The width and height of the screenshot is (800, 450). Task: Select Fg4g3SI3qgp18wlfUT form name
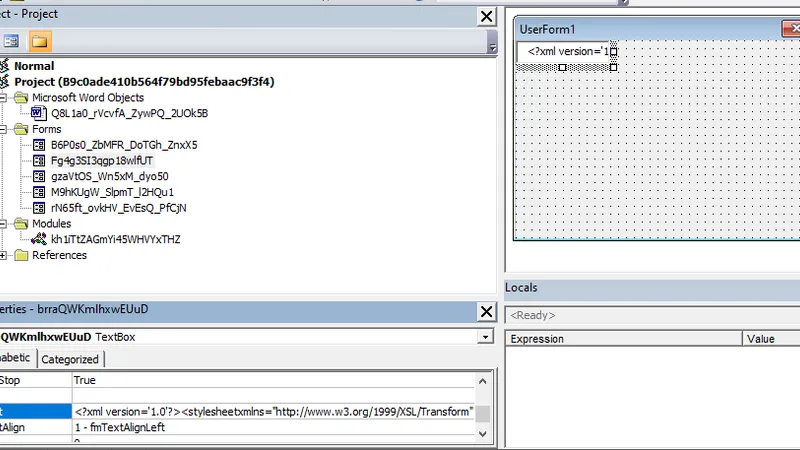tap(102, 161)
